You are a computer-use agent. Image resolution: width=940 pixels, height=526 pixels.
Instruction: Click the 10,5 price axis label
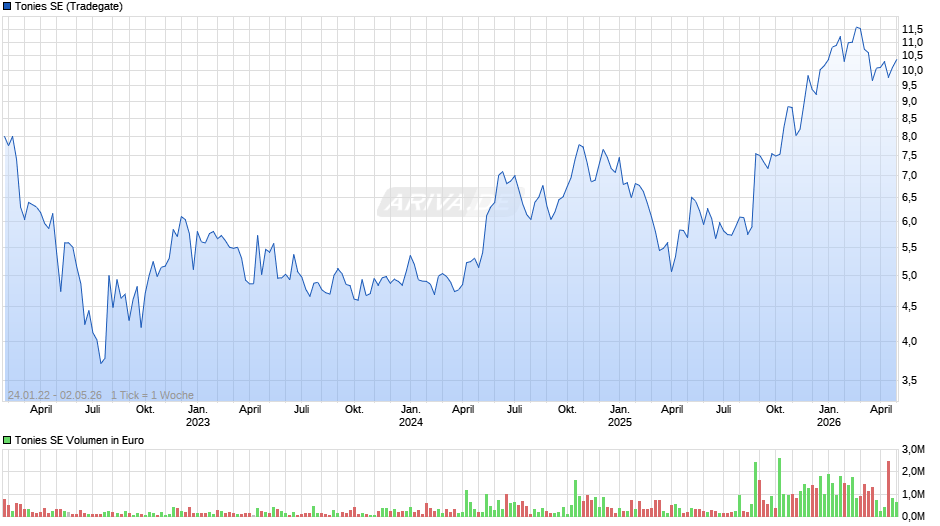click(x=912, y=56)
